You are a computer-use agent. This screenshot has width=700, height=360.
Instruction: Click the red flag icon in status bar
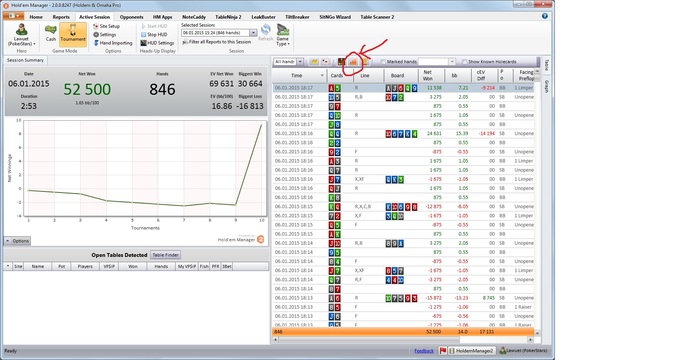(x=443, y=351)
